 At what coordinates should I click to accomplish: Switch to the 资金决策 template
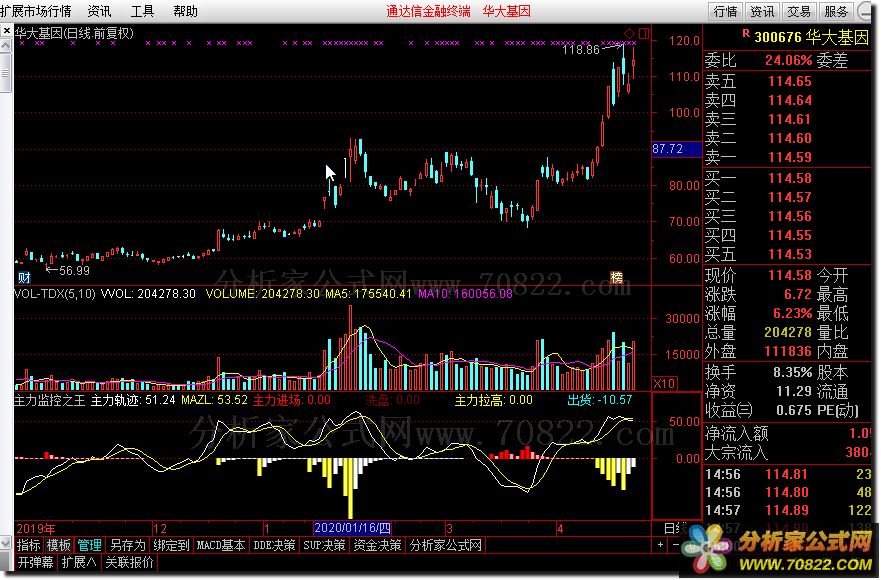[377, 545]
